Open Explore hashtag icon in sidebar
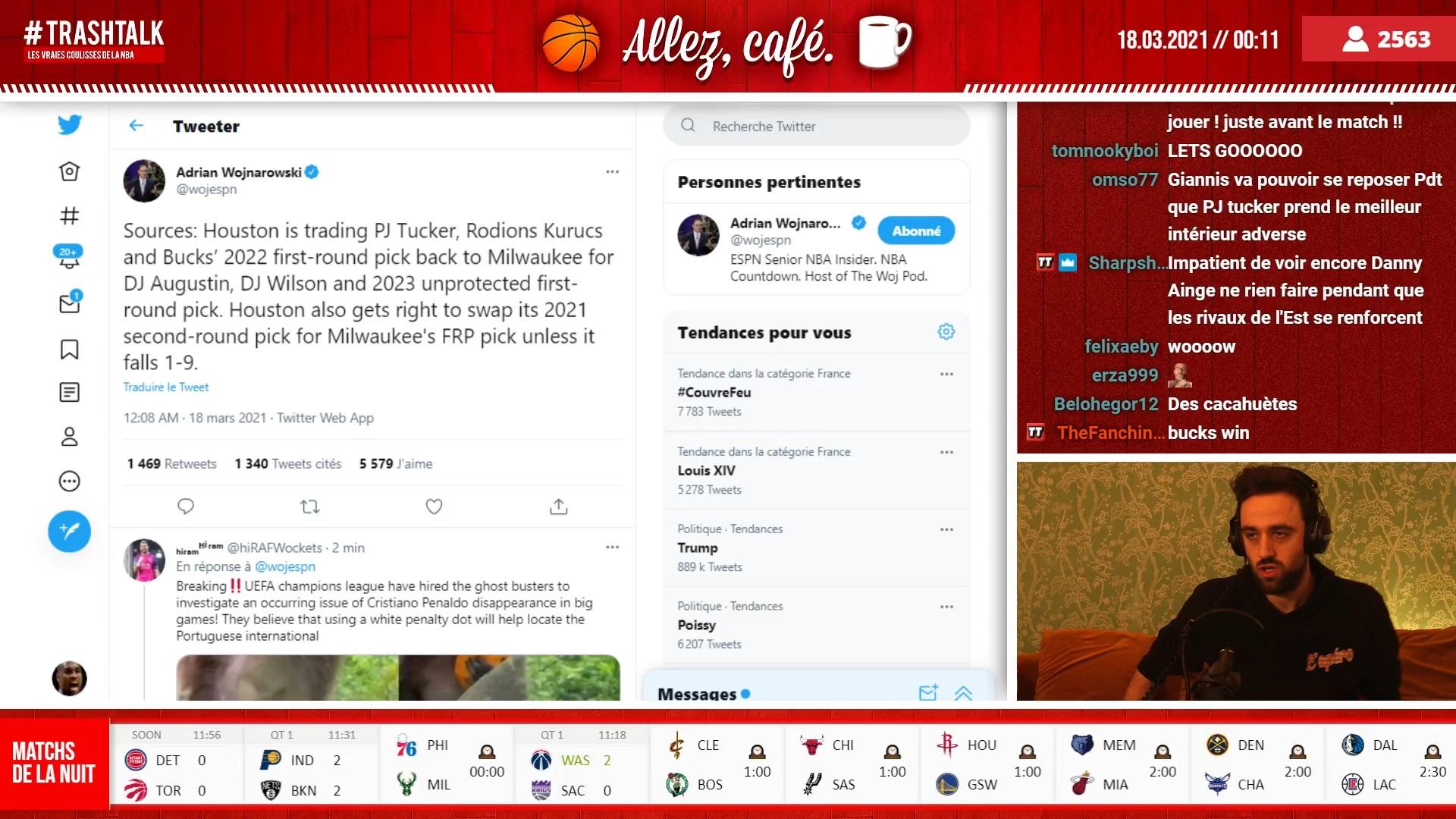This screenshot has width=1456, height=819. (69, 216)
